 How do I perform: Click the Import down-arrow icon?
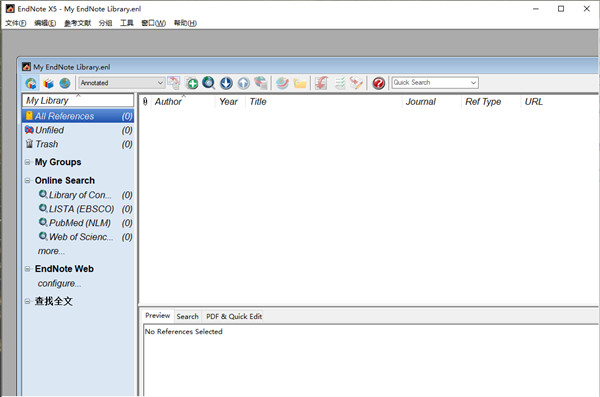coord(227,83)
